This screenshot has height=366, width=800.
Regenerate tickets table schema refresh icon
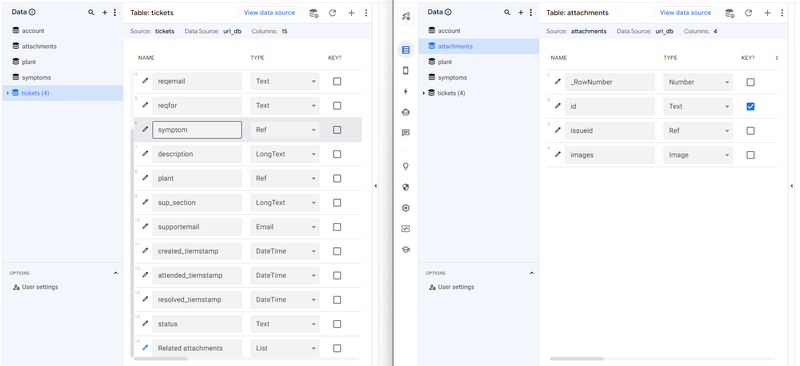pos(332,13)
